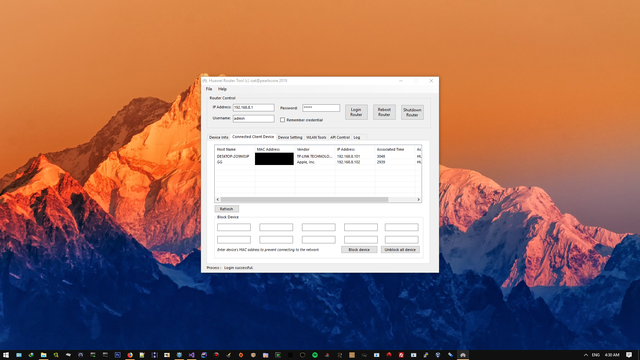Click the table's scroll left arrow
Viewport: 640px width, 360px height.
tap(218, 200)
